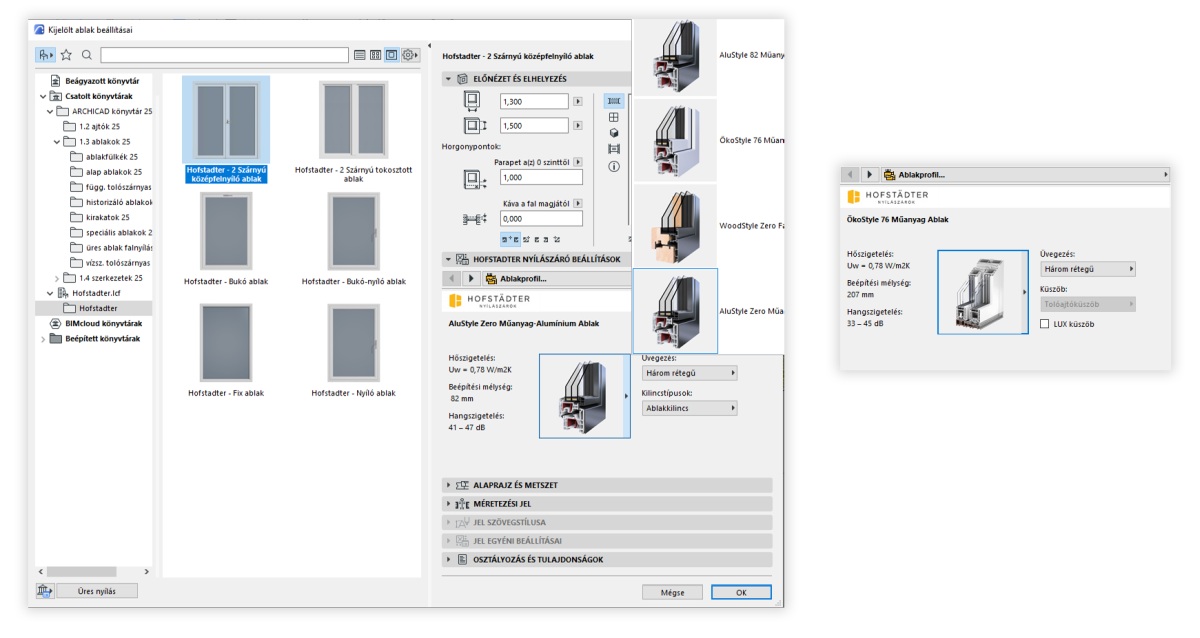Open Káva a fal magjától options arrow

pos(577,203)
